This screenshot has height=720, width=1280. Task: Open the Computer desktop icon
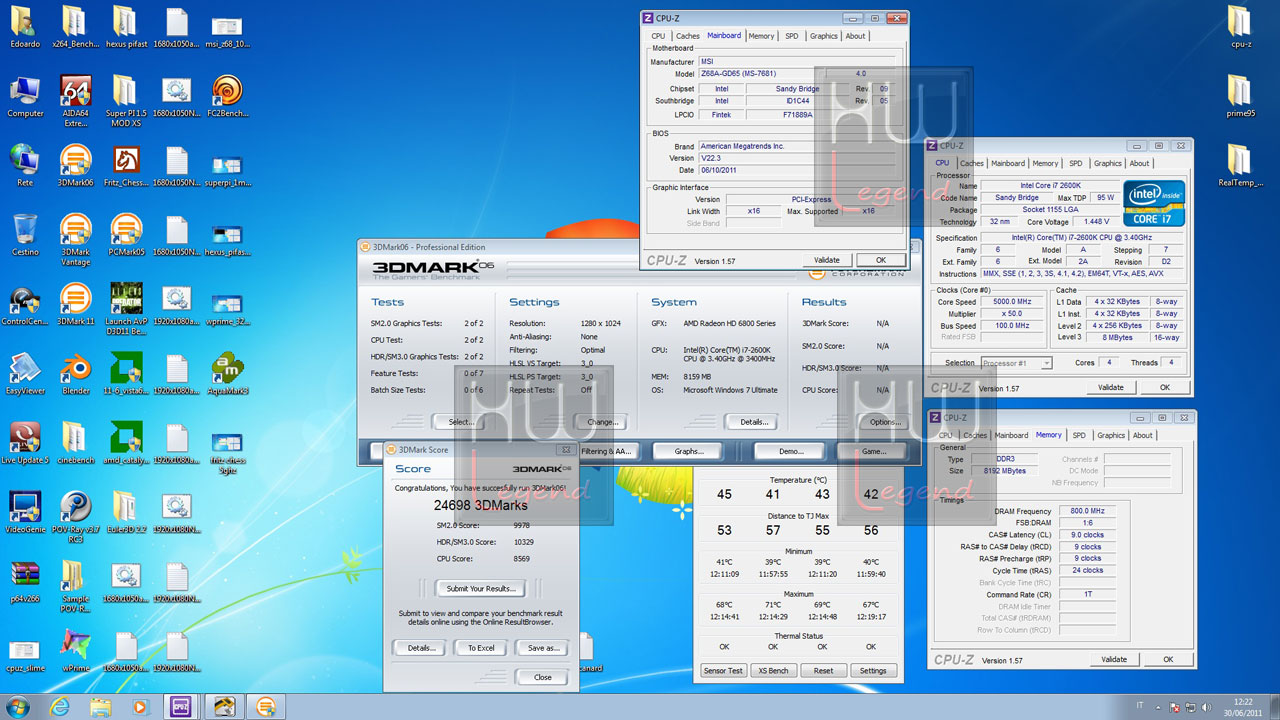tap(25, 97)
